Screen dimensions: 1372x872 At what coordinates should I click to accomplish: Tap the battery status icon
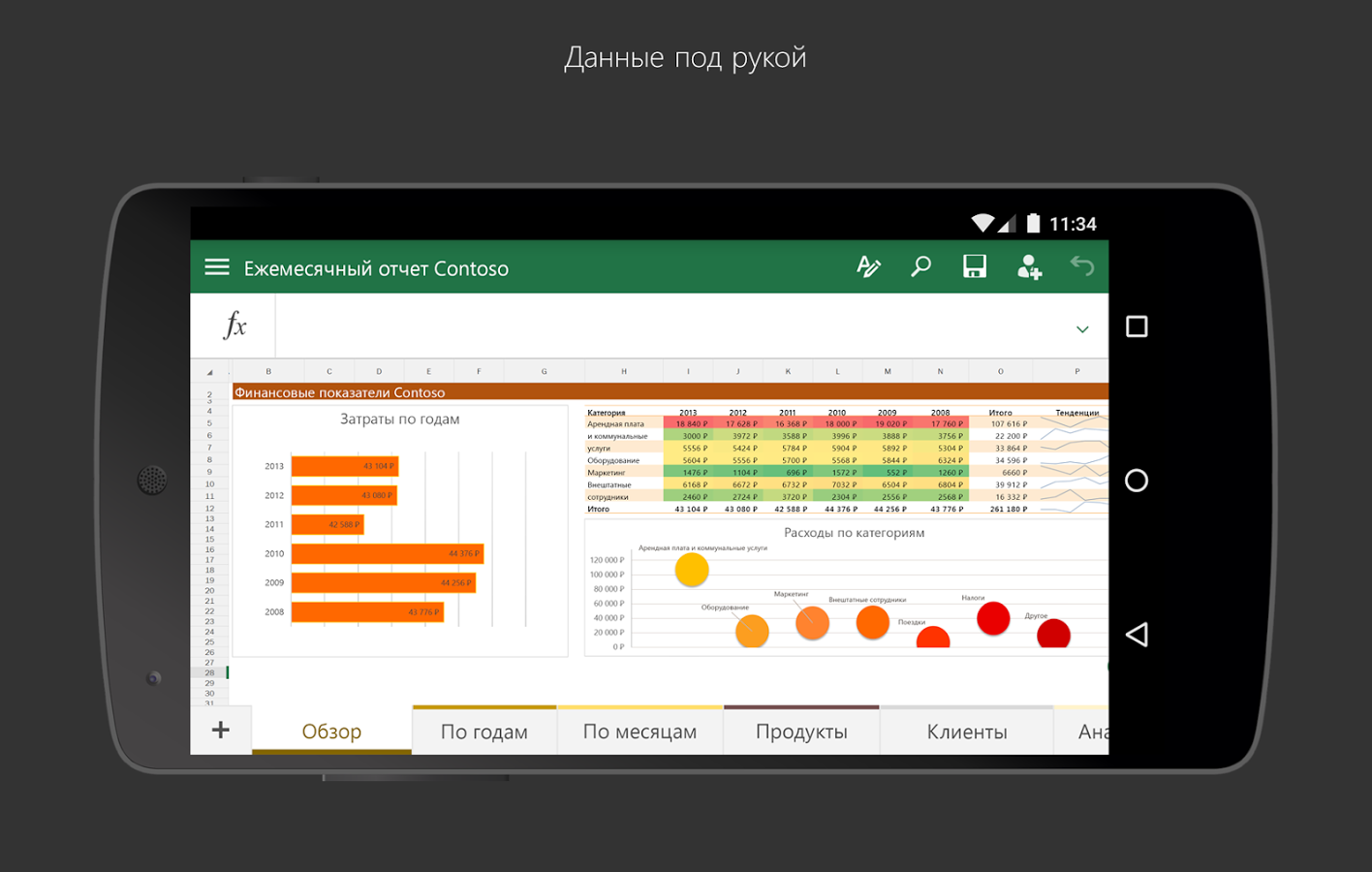click(1033, 224)
